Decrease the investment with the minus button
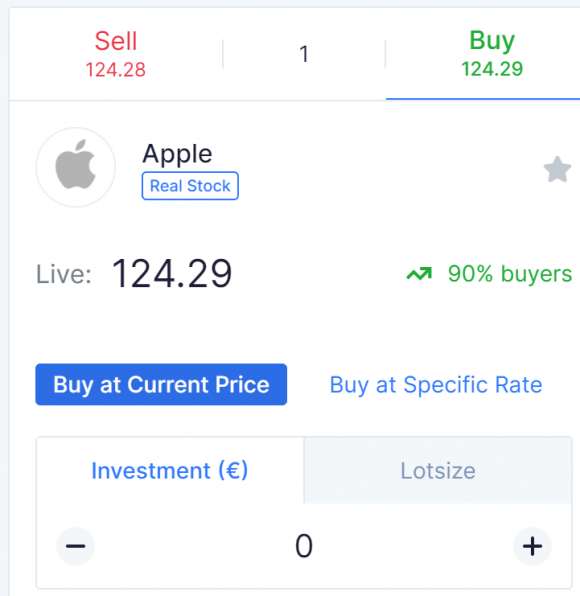The height and width of the screenshot is (596, 580). pyautogui.click(x=76, y=546)
